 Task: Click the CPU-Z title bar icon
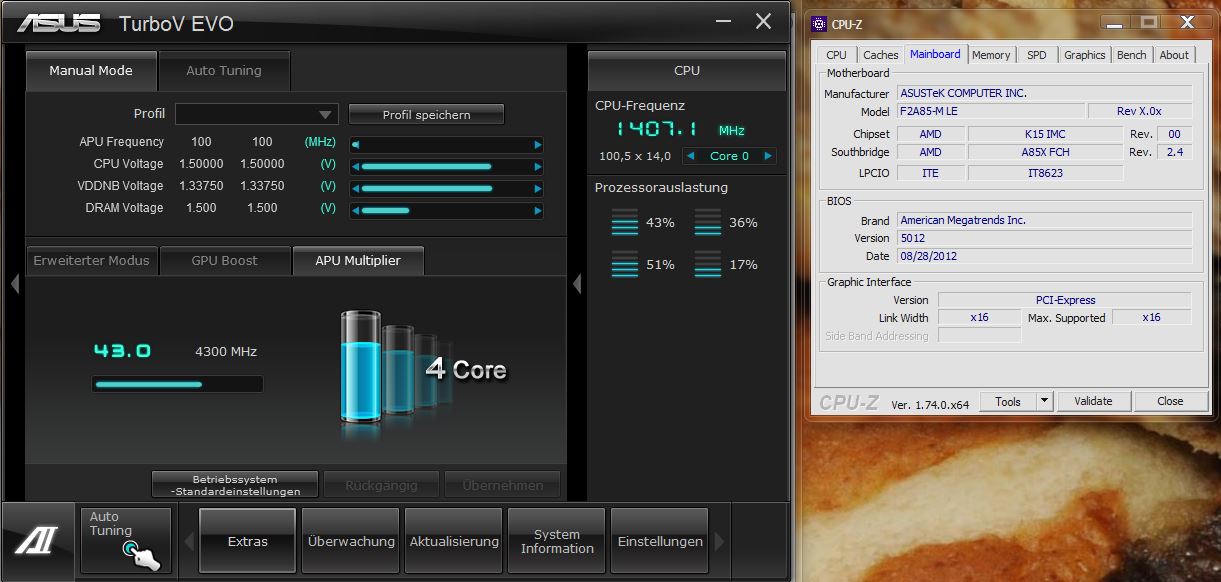point(819,22)
